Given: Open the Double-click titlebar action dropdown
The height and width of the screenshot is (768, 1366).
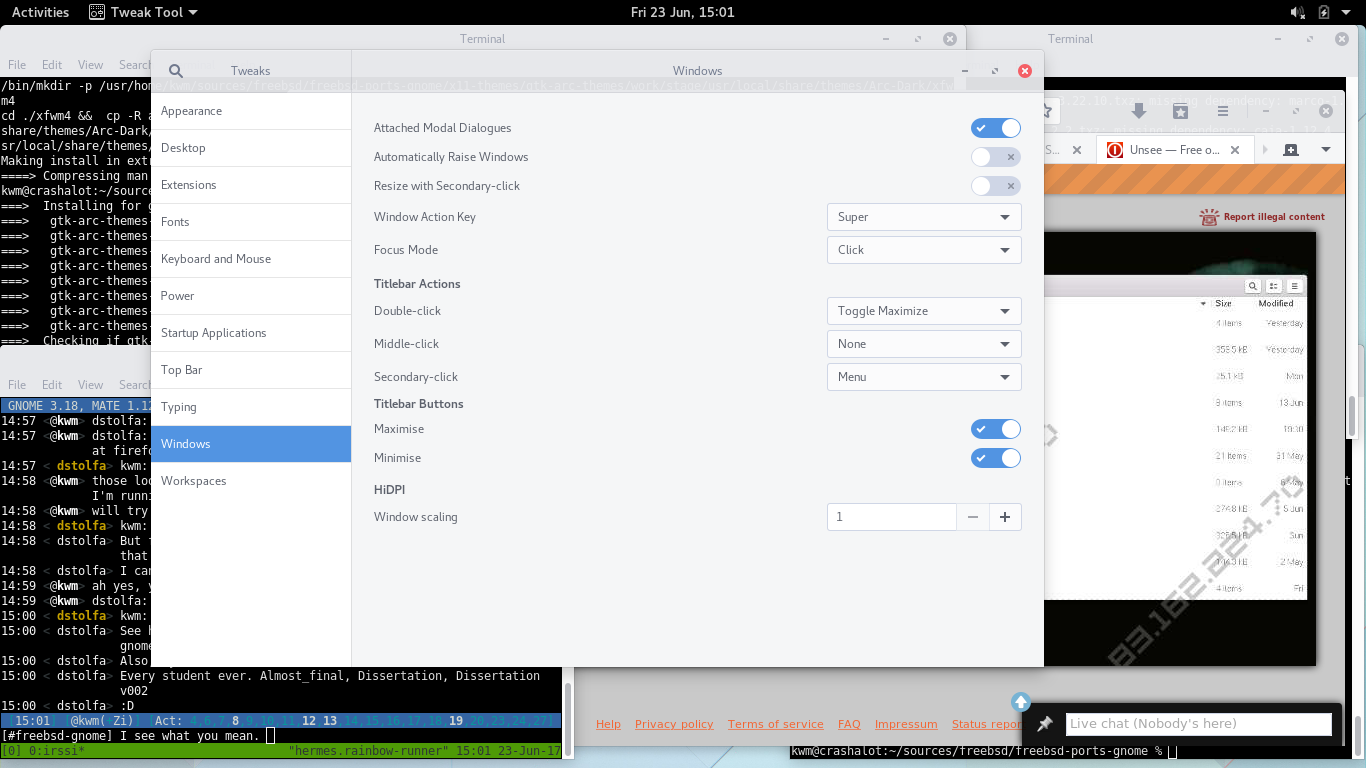Looking at the screenshot, I should (x=923, y=311).
